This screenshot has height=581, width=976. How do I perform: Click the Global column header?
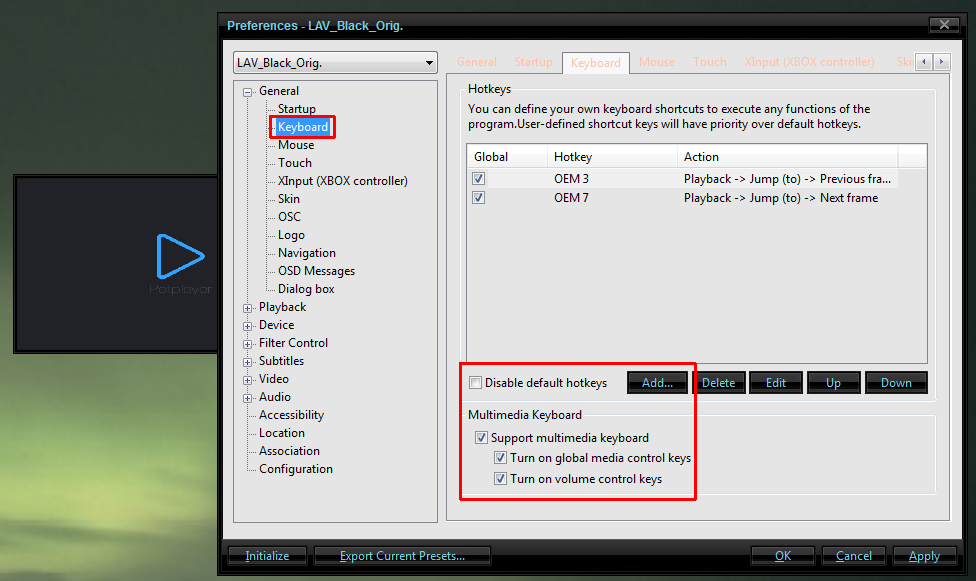click(507, 157)
